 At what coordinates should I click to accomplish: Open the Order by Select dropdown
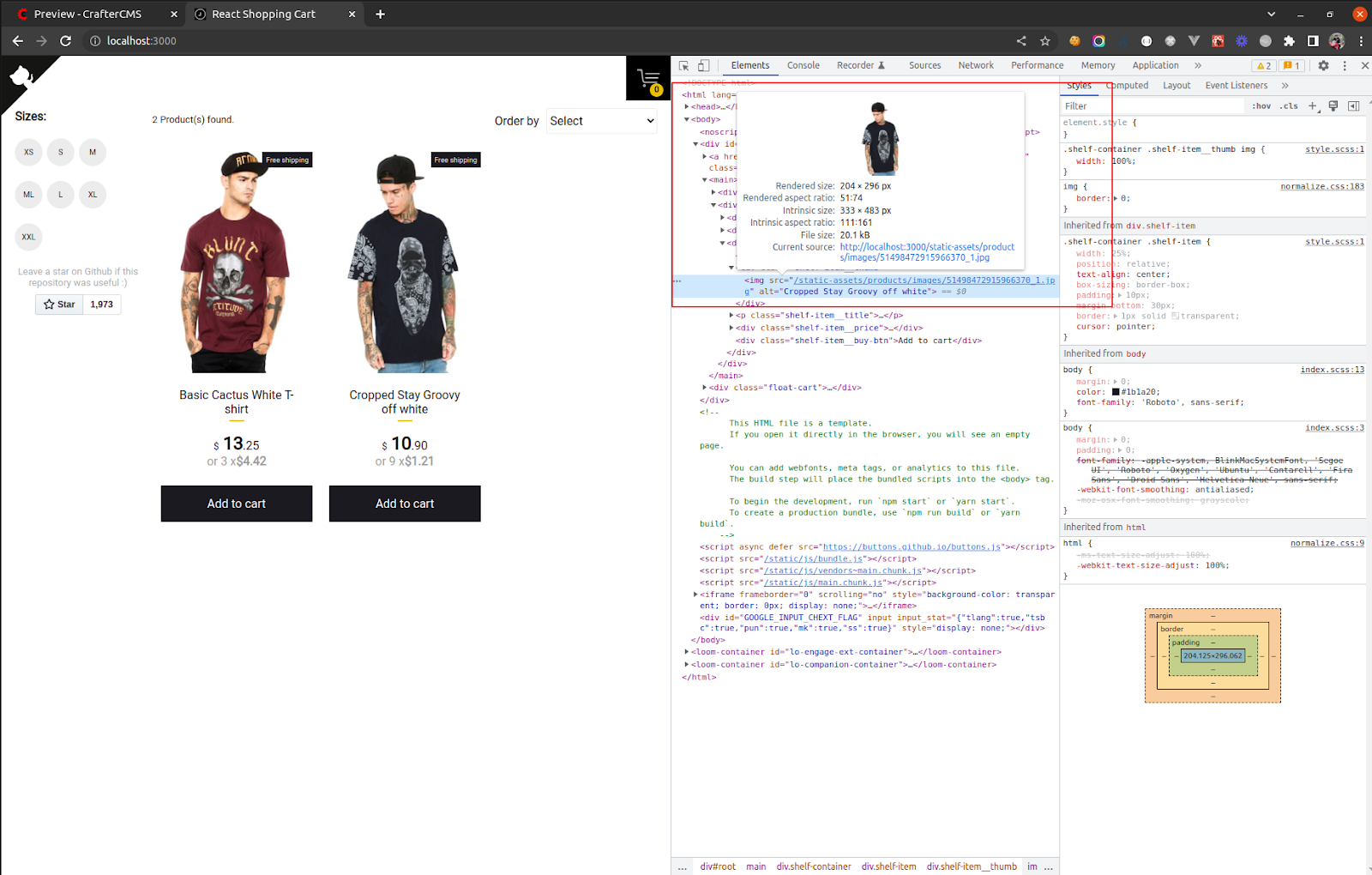[x=601, y=121]
